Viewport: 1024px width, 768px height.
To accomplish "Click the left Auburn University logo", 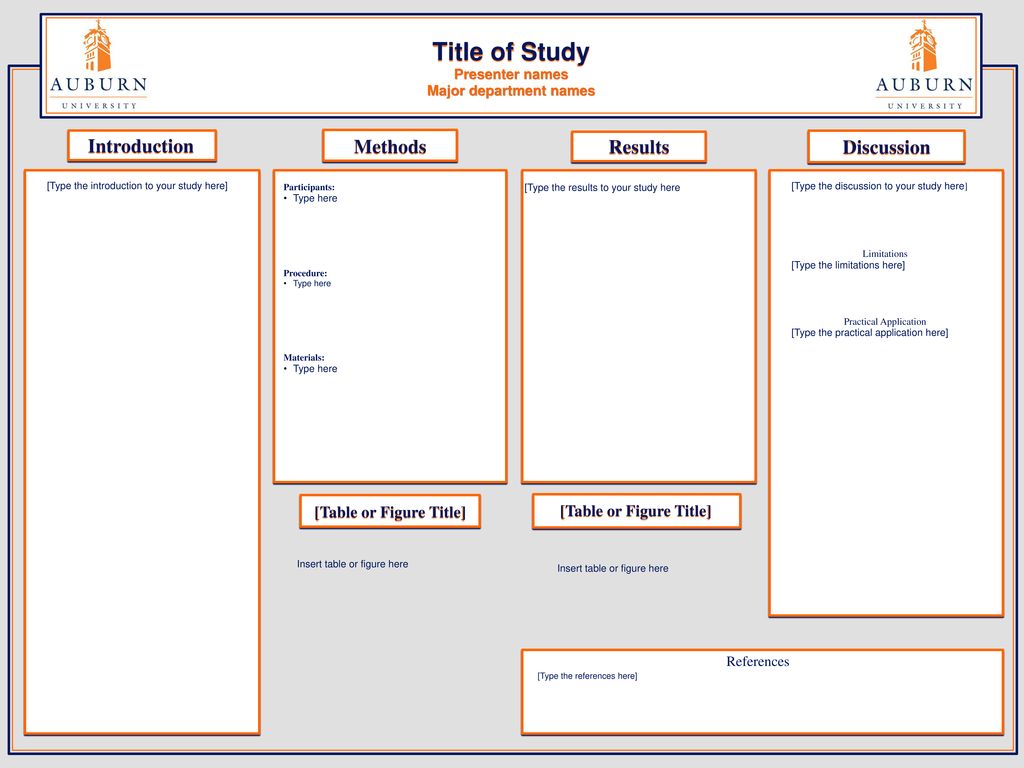I will click(99, 65).
